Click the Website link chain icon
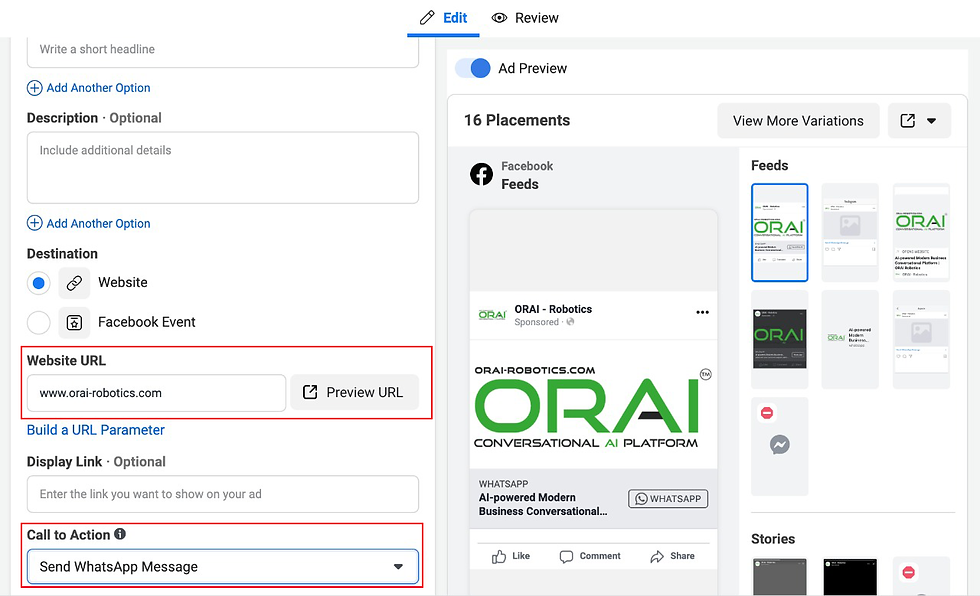This screenshot has width=980, height=596. point(74,283)
